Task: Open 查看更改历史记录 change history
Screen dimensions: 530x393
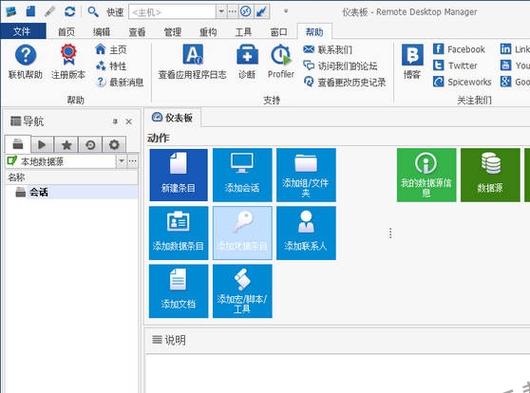Action: tap(344, 82)
